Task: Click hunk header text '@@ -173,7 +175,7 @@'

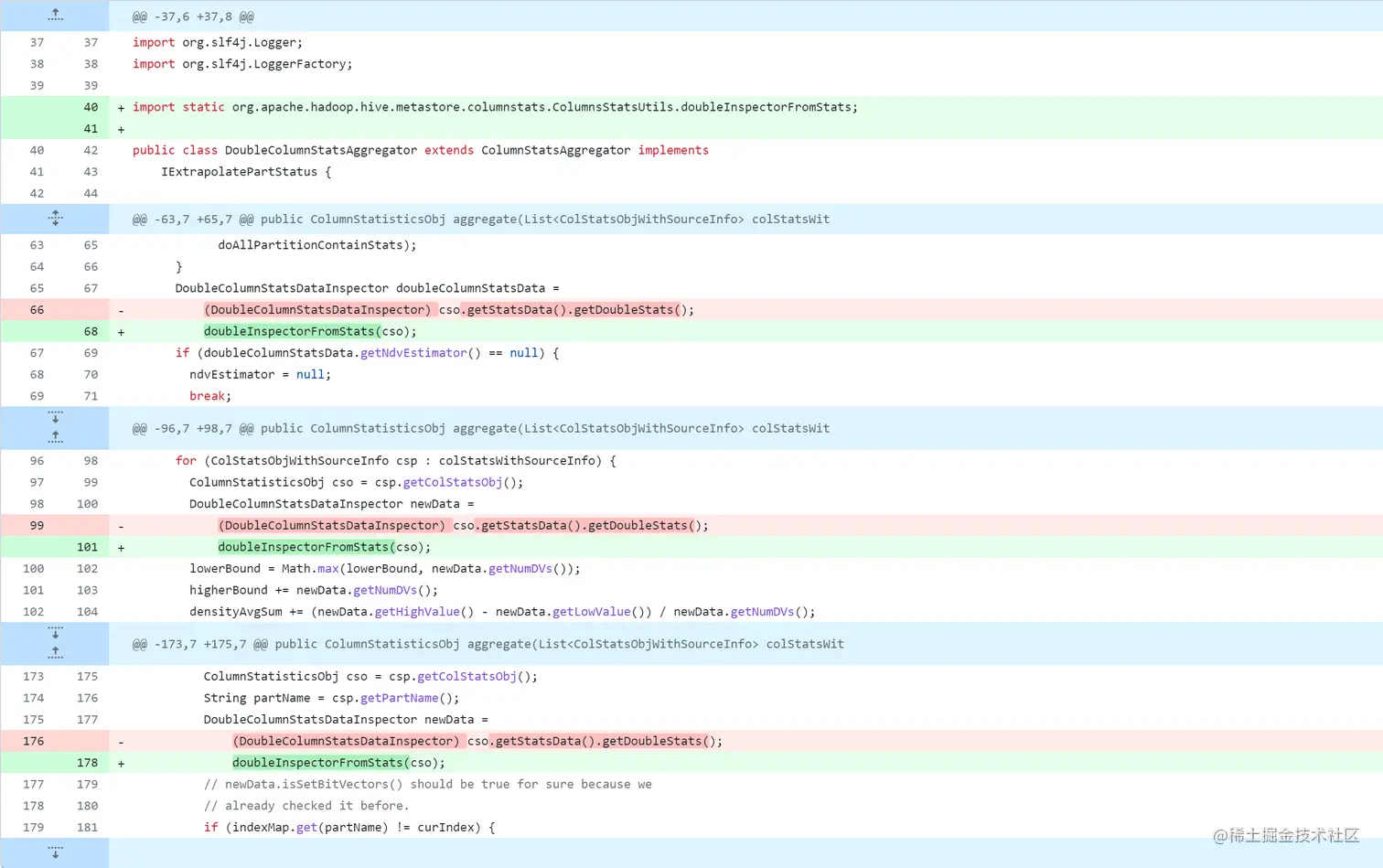Action: [200, 644]
